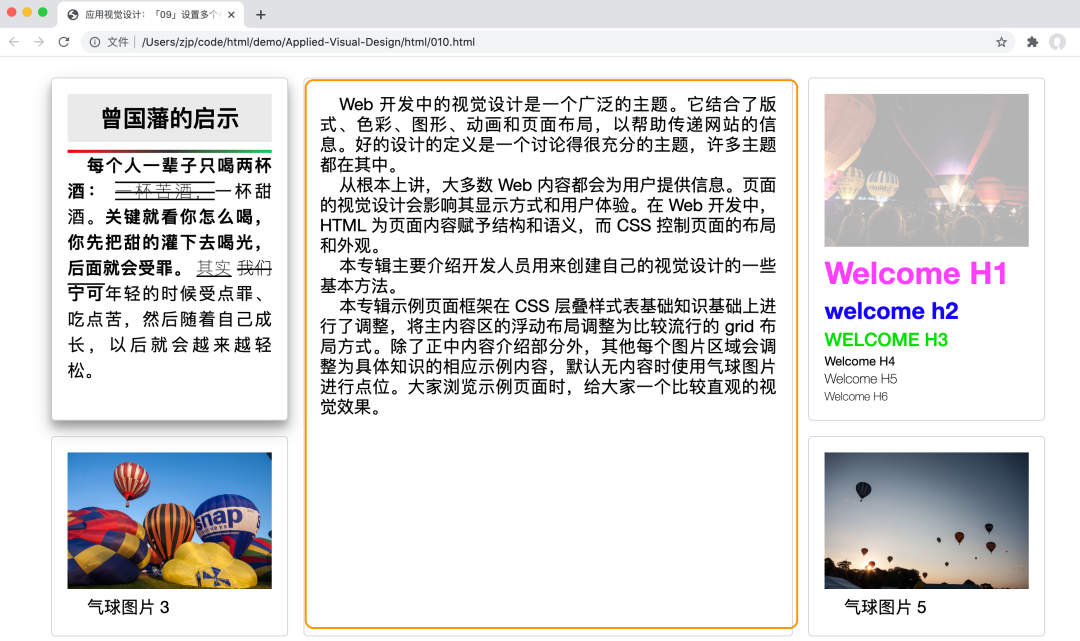Click the colorful balloon image 3
The image size is (1080, 641).
pos(169,521)
